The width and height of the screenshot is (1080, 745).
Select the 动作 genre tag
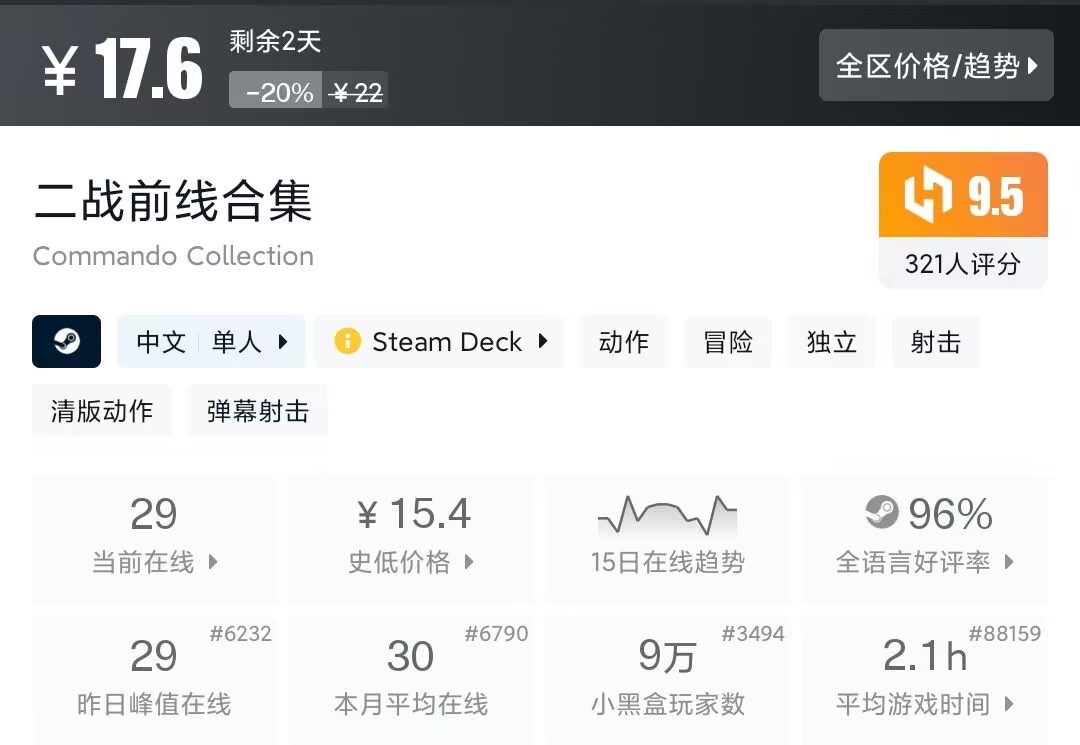(x=624, y=342)
